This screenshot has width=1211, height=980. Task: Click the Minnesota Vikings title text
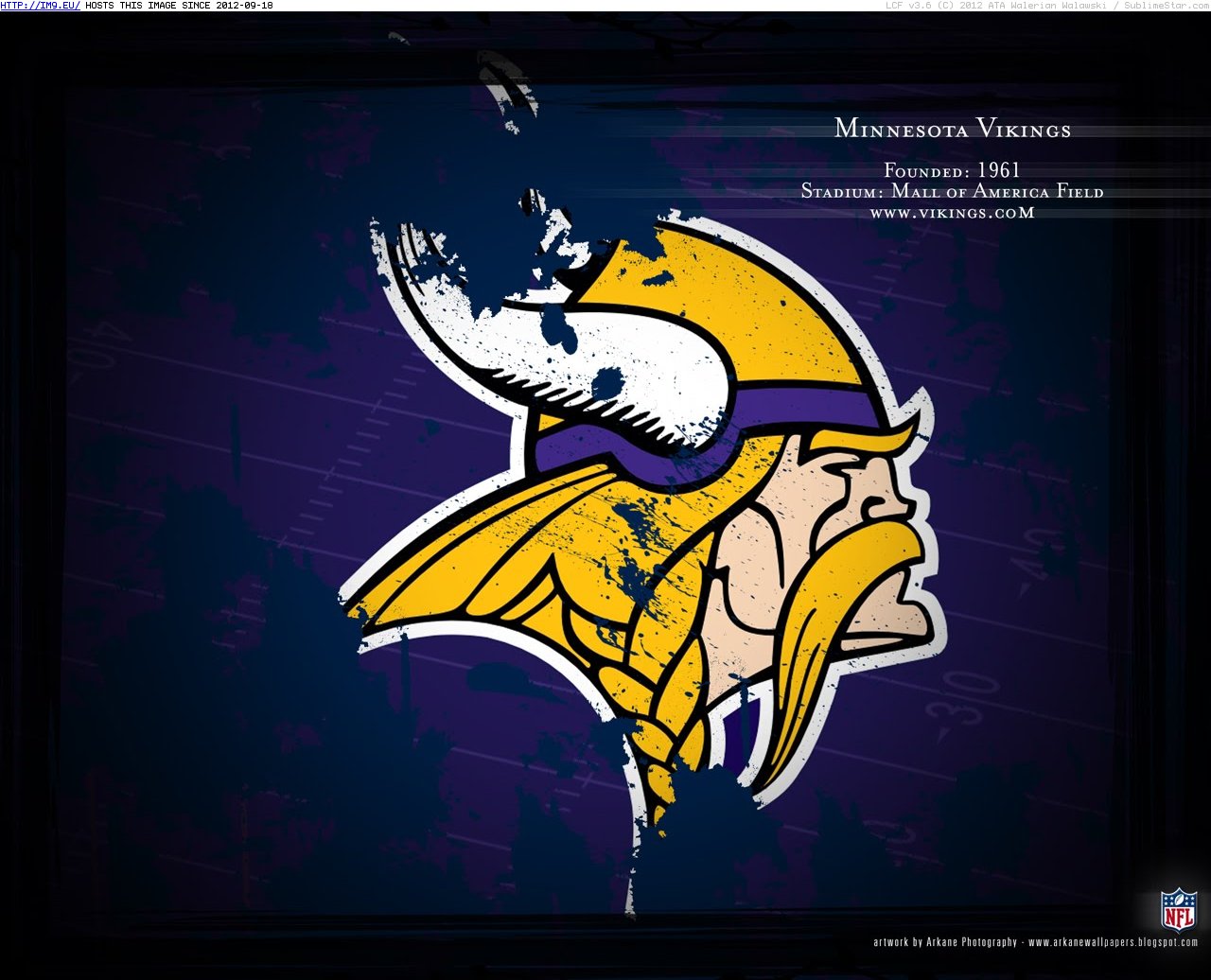(953, 129)
